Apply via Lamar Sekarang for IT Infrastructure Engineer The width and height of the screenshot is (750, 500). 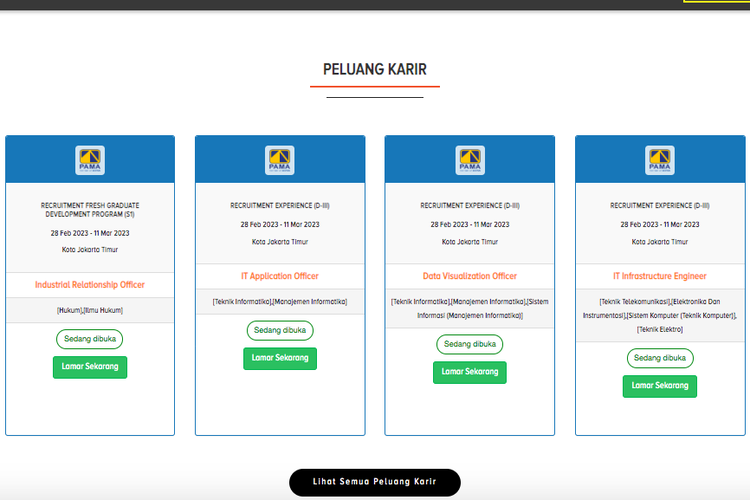tap(660, 385)
